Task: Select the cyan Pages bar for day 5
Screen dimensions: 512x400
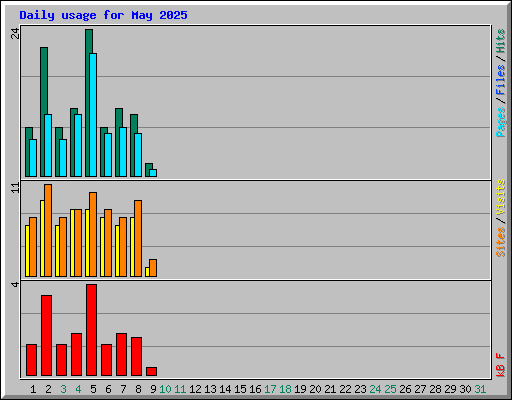Action: pos(93,115)
